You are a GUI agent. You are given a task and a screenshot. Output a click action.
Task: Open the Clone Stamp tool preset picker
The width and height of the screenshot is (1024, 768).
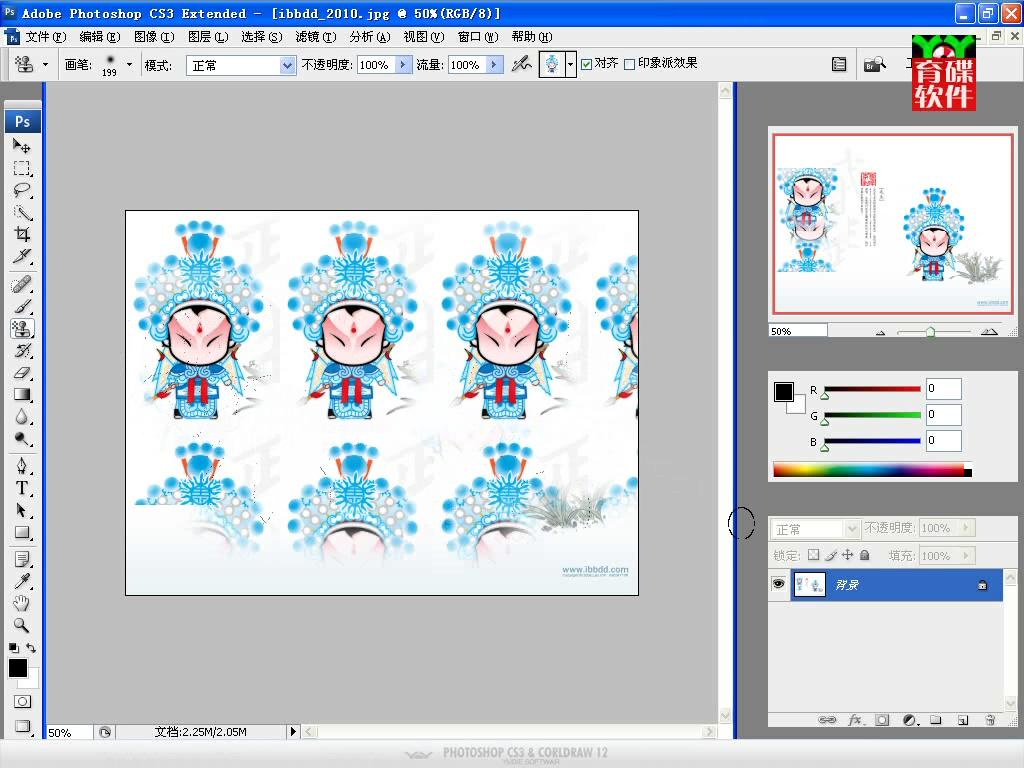(45, 64)
